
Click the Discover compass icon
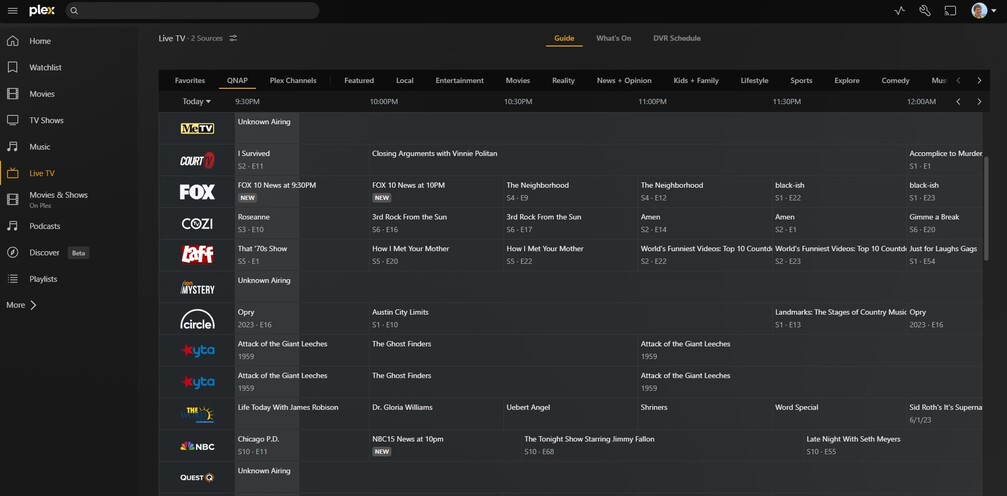12,252
